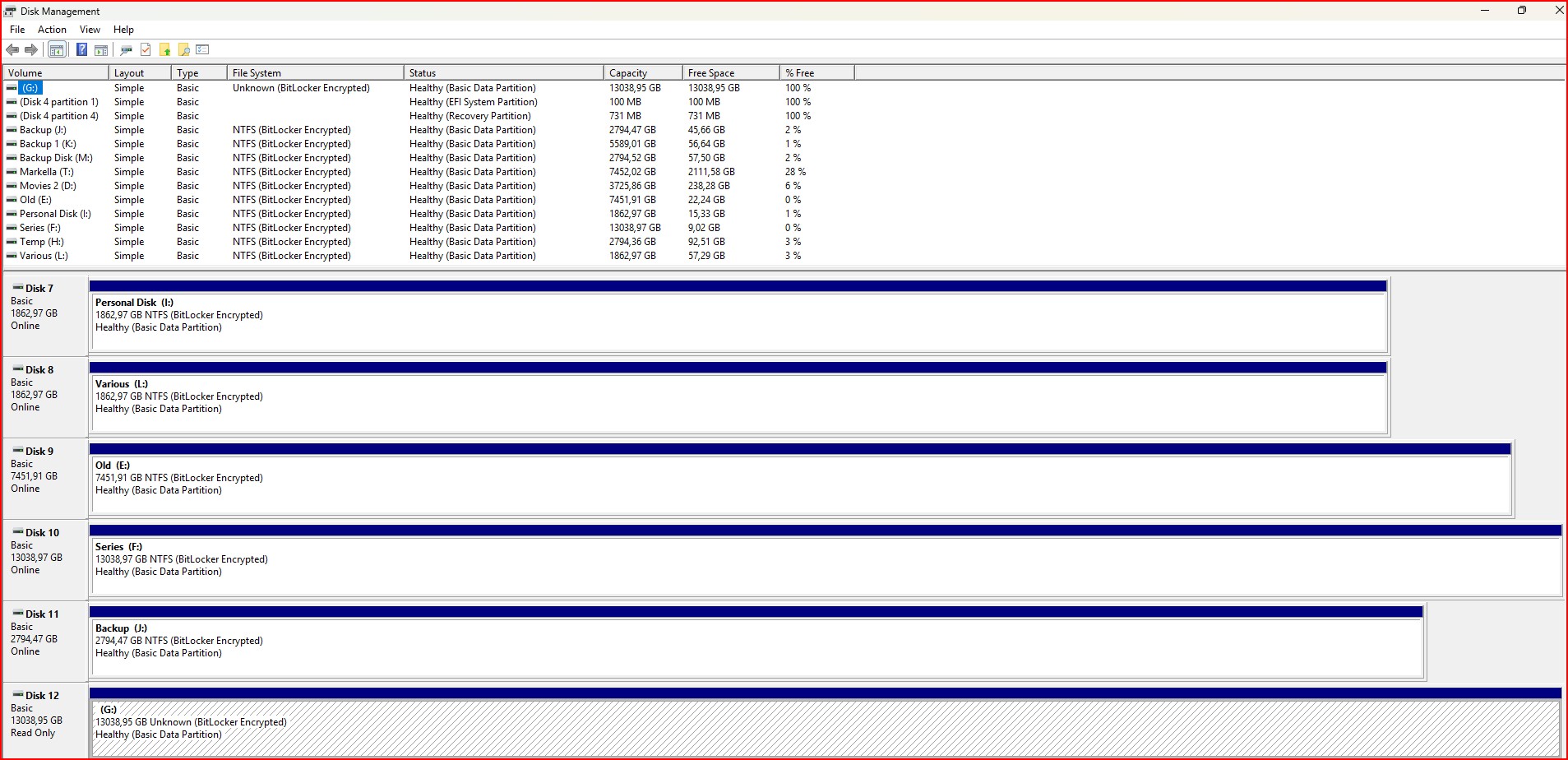This screenshot has width=1568, height=760.
Task: Select the Personal Disk (I:) partition block
Action: [738, 317]
